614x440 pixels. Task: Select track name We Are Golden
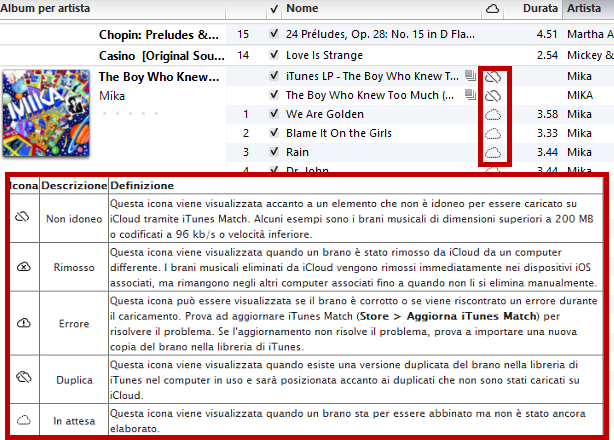pos(325,114)
